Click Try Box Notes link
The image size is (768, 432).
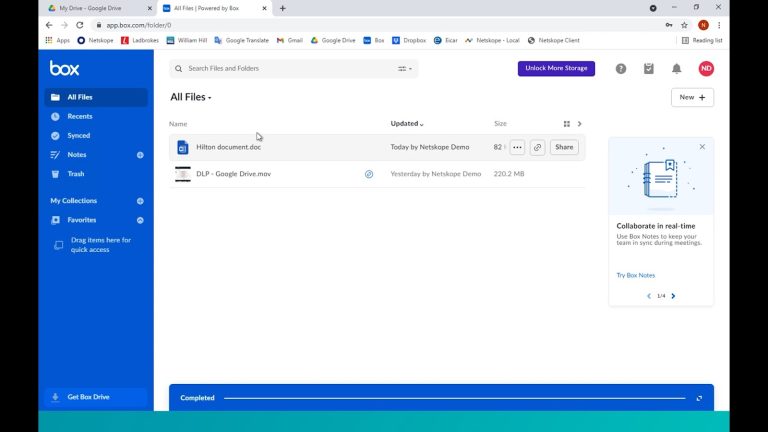(x=635, y=275)
